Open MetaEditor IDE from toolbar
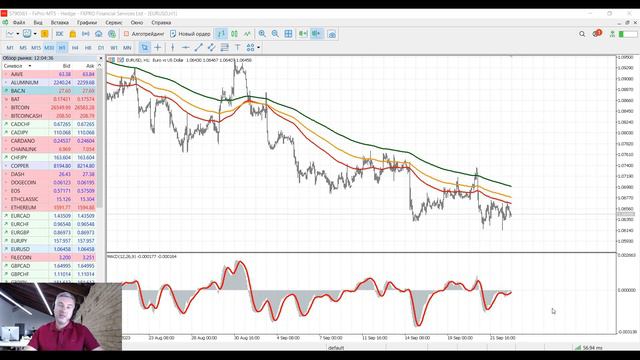Image resolution: width=640 pixels, height=360 pixels. coord(60,34)
